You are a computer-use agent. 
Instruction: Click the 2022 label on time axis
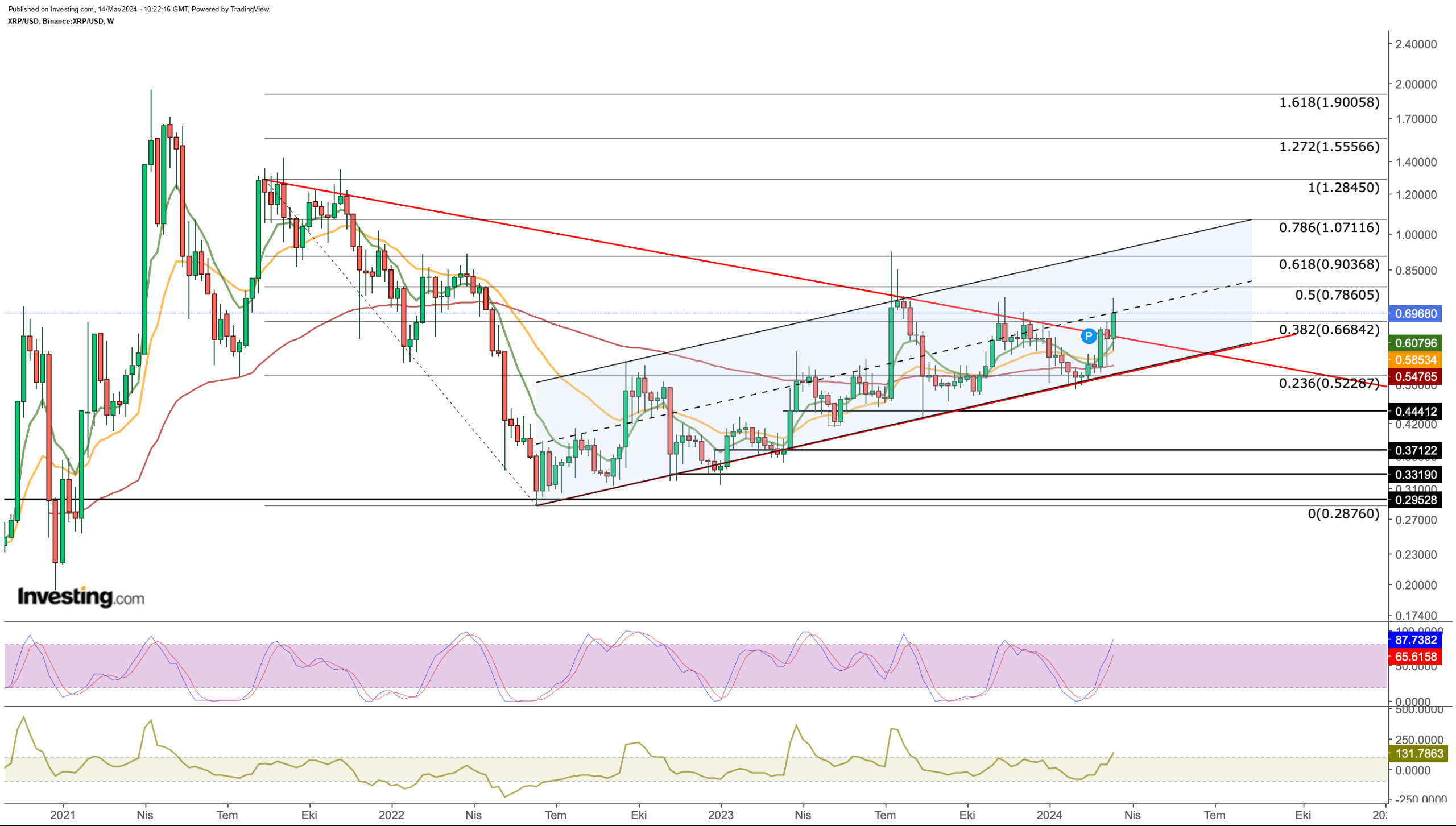391,815
